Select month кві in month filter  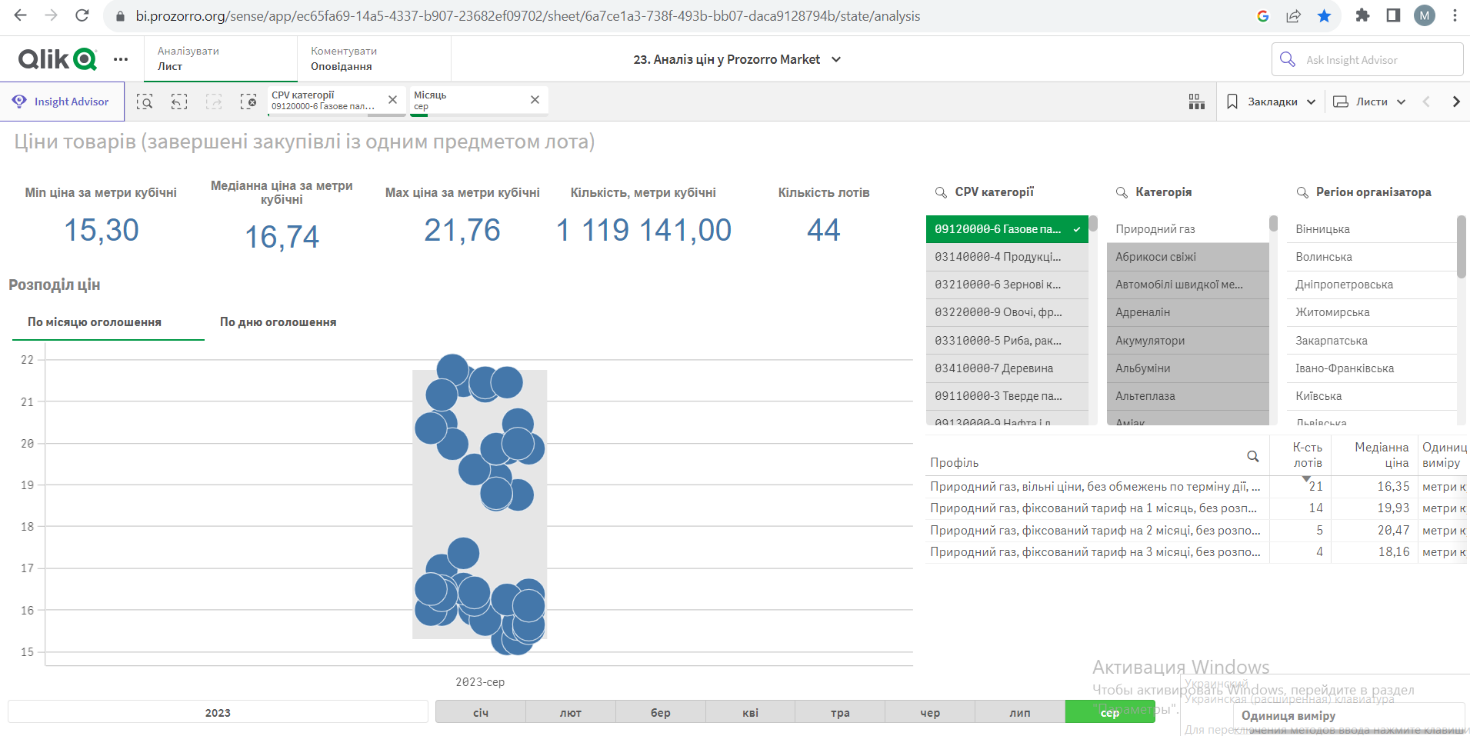pos(750,713)
